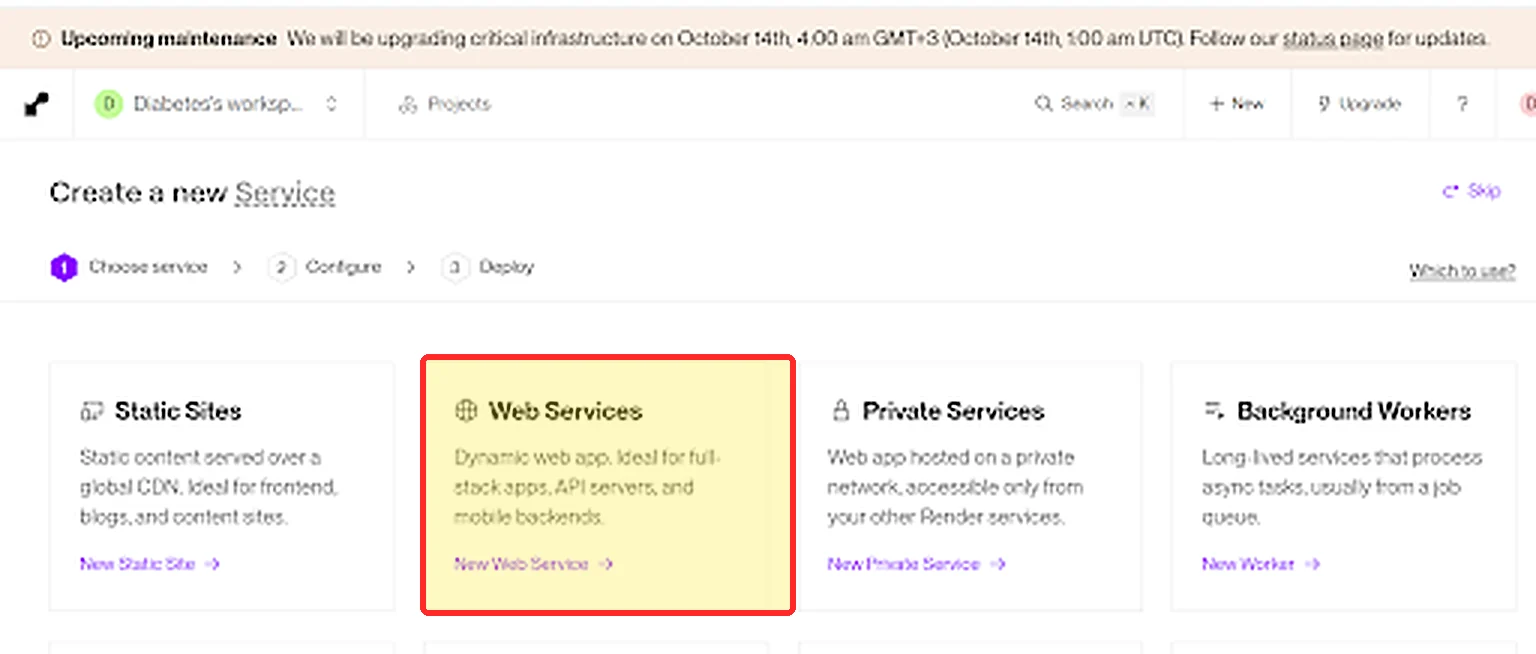Select the Background Workers card heading

(x=1354, y=411)
